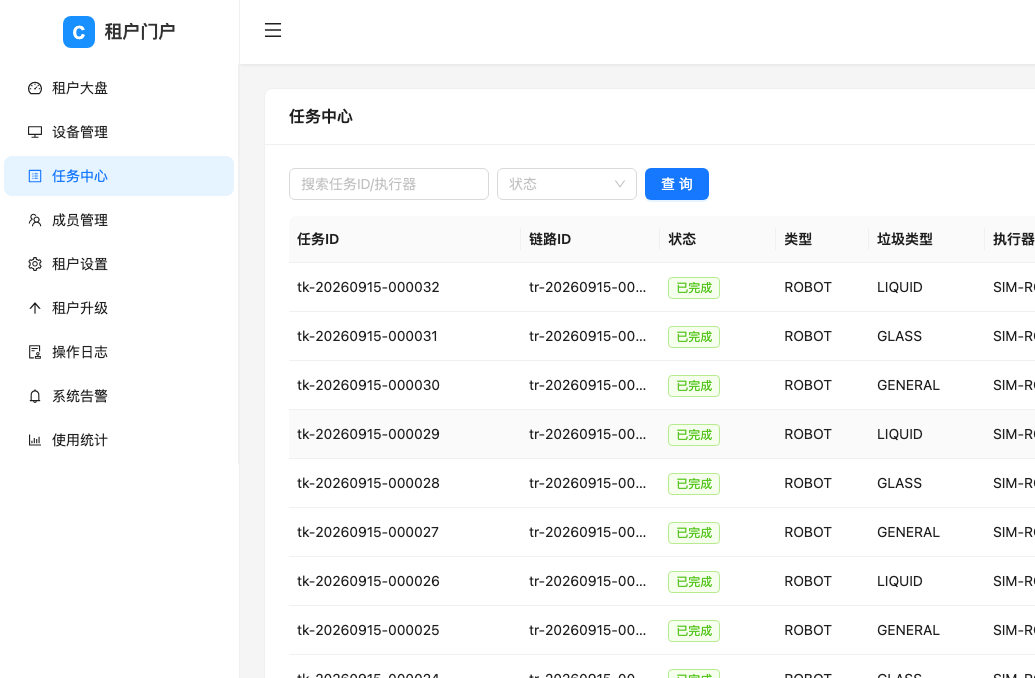Click the 状态 dropdown chevron arrow

pyautogui.click(x=619, y=184)
